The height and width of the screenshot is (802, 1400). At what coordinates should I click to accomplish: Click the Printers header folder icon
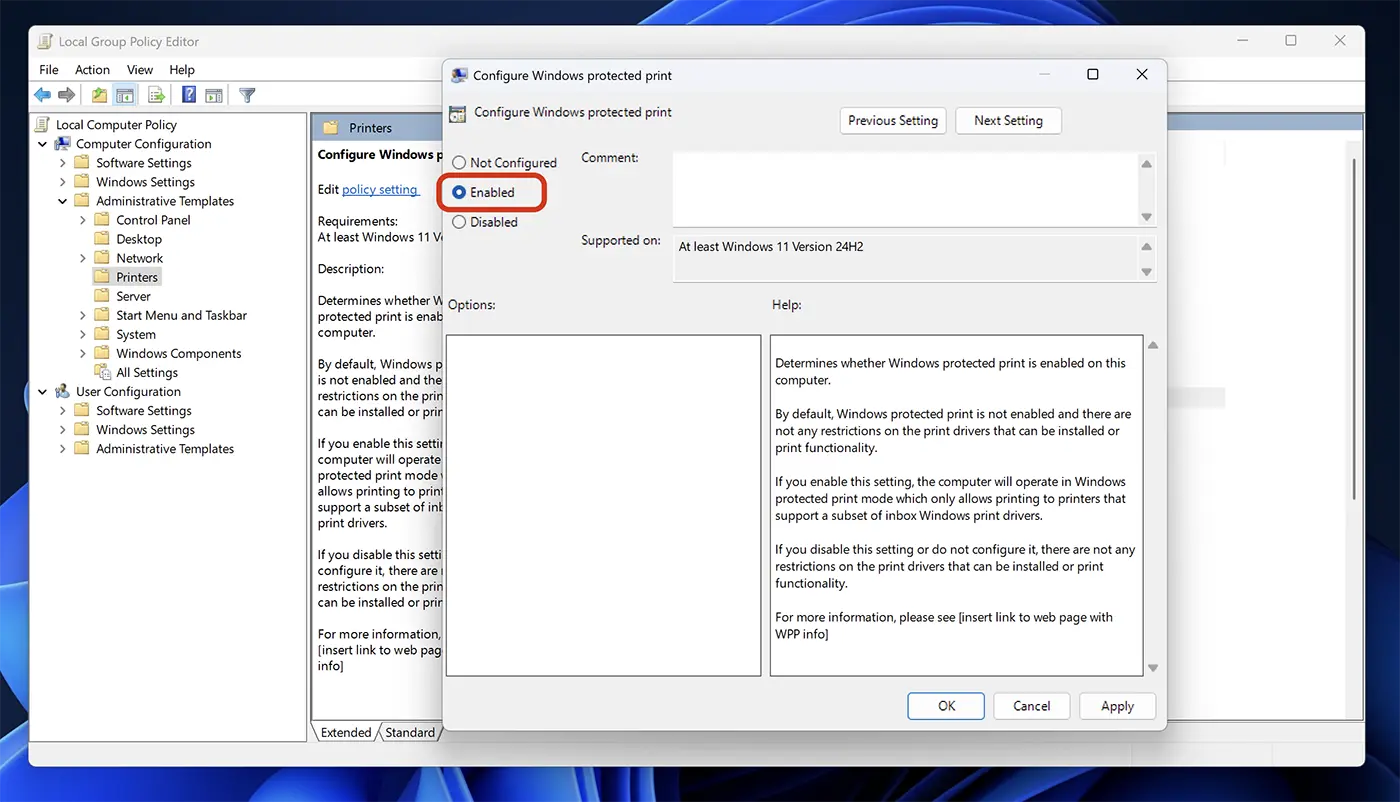pos(331,128)
